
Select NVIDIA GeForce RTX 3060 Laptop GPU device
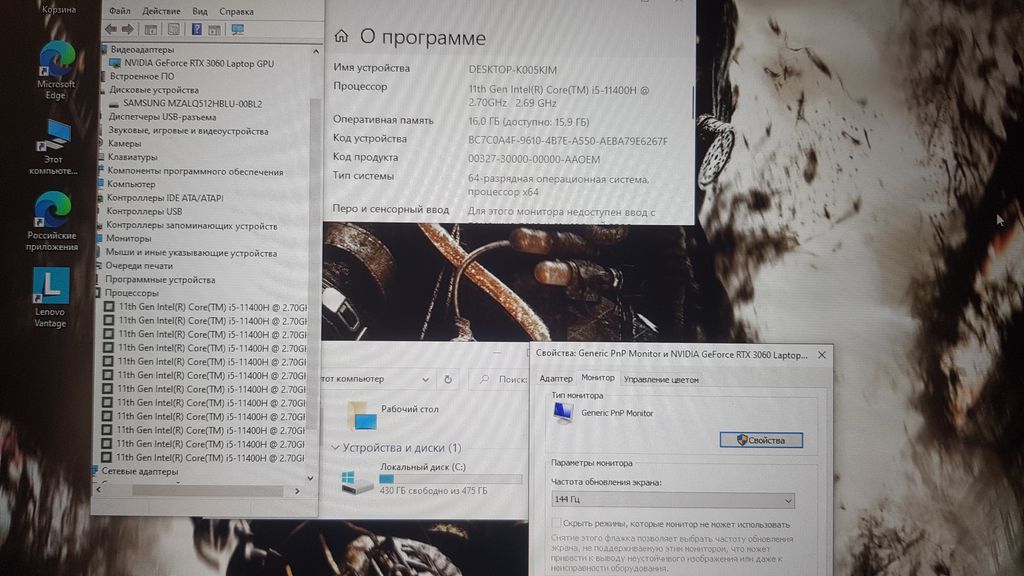click(x=191, y=63)
